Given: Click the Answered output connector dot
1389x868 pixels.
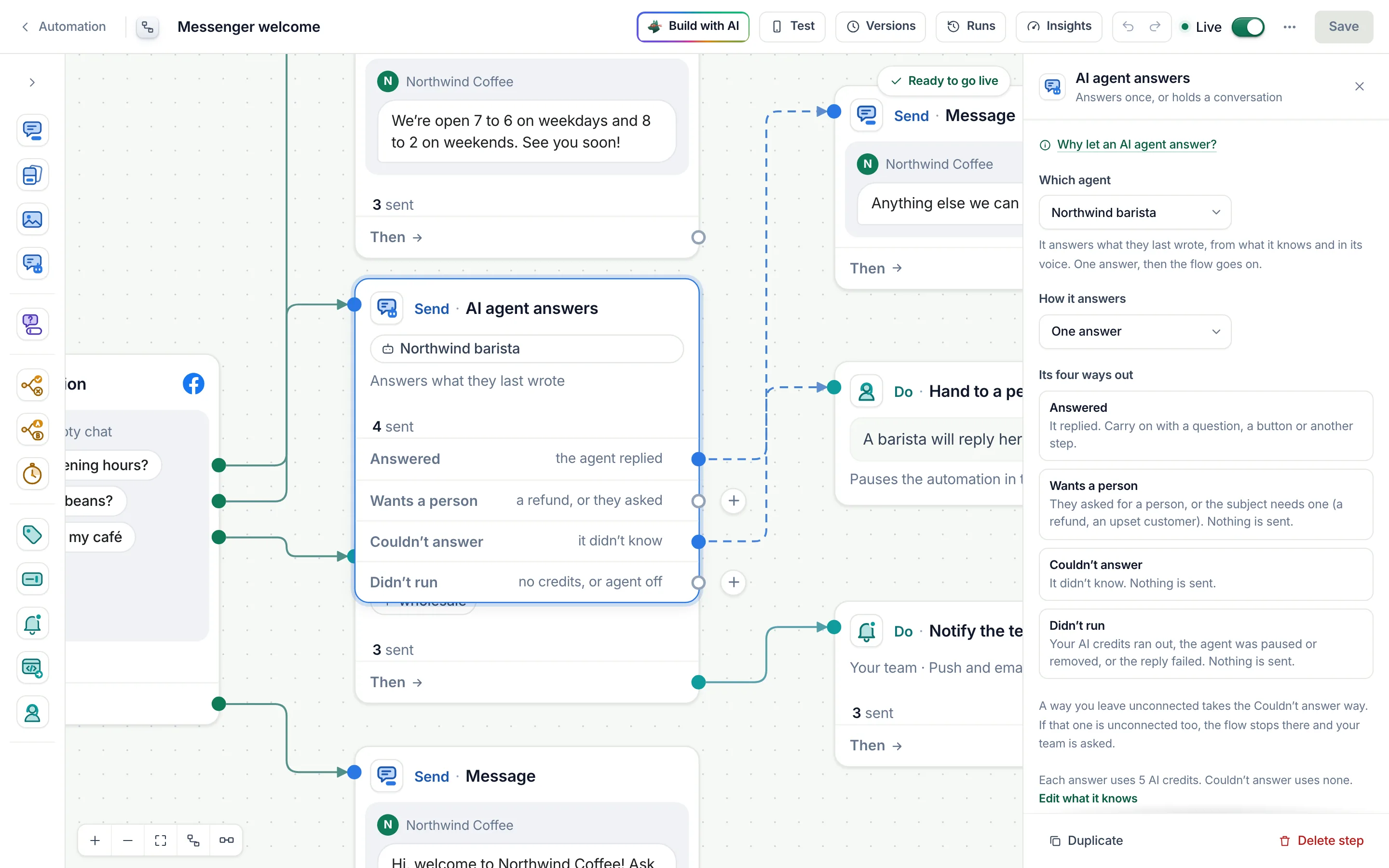Looking at the screenshot, I should click(698, 459).
